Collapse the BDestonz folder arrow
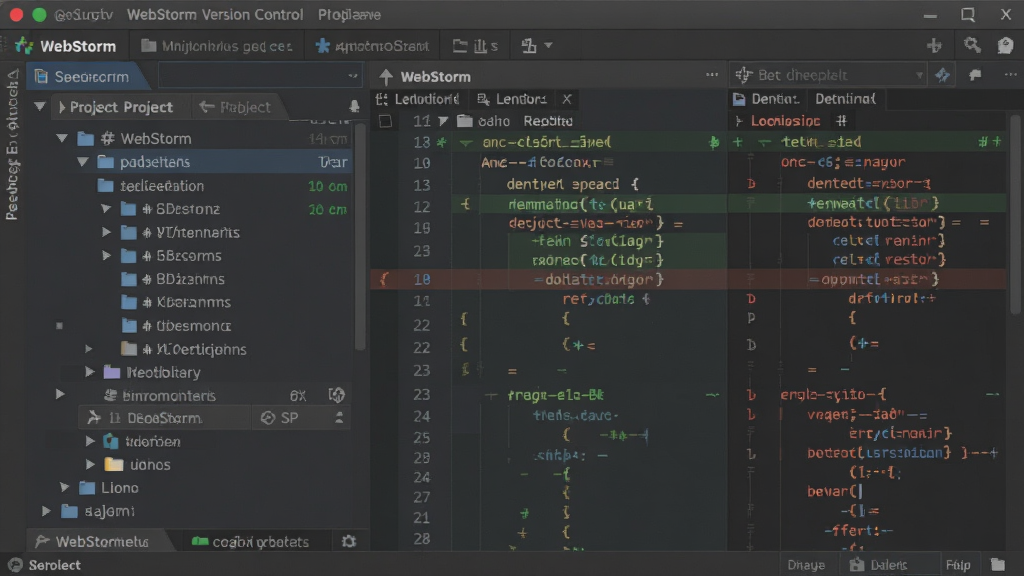 106,209
